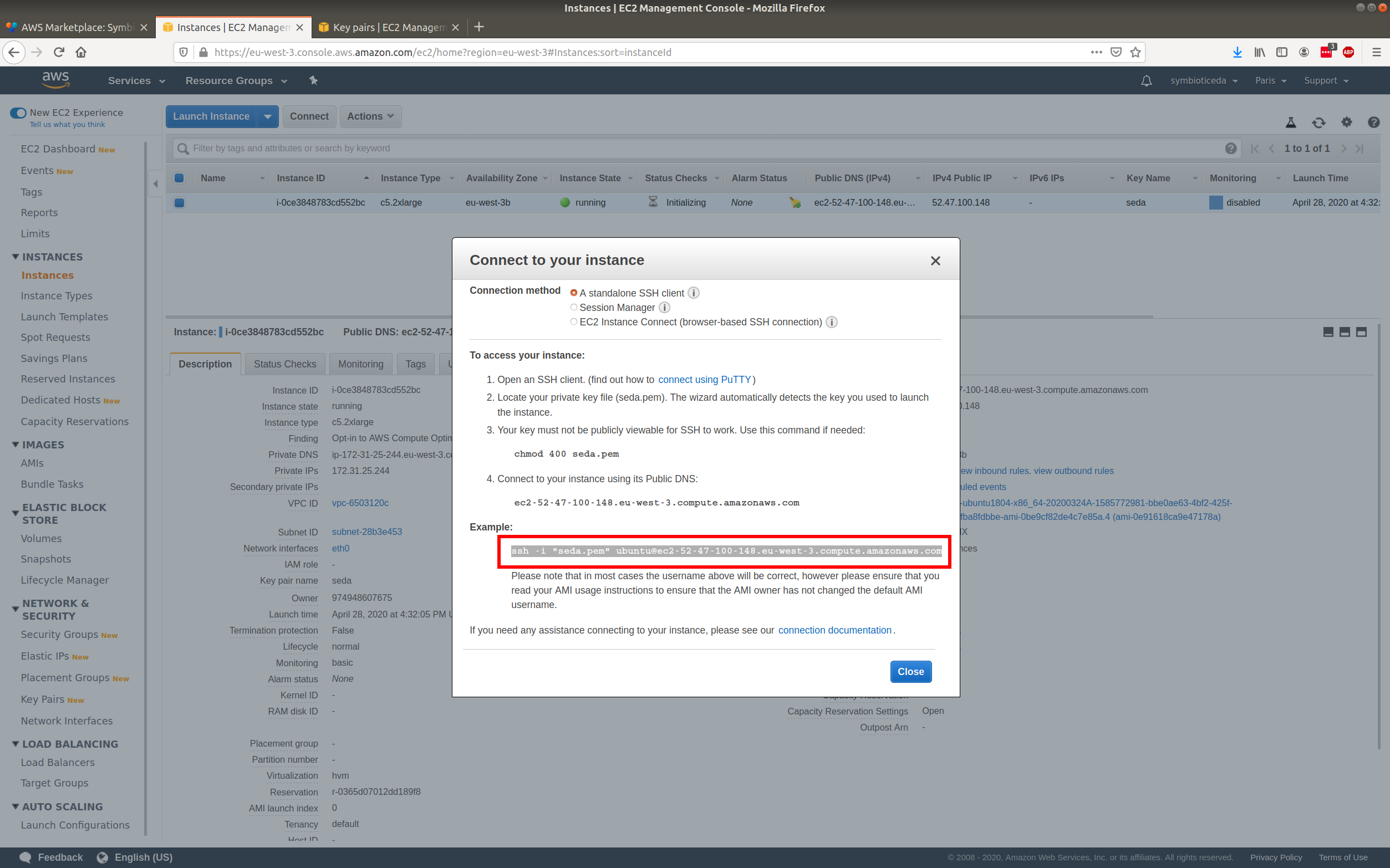The height and width of the screenshot is (868, 1390).
Task: Select Session Manager connection method
Action: (x=573, y=308)
